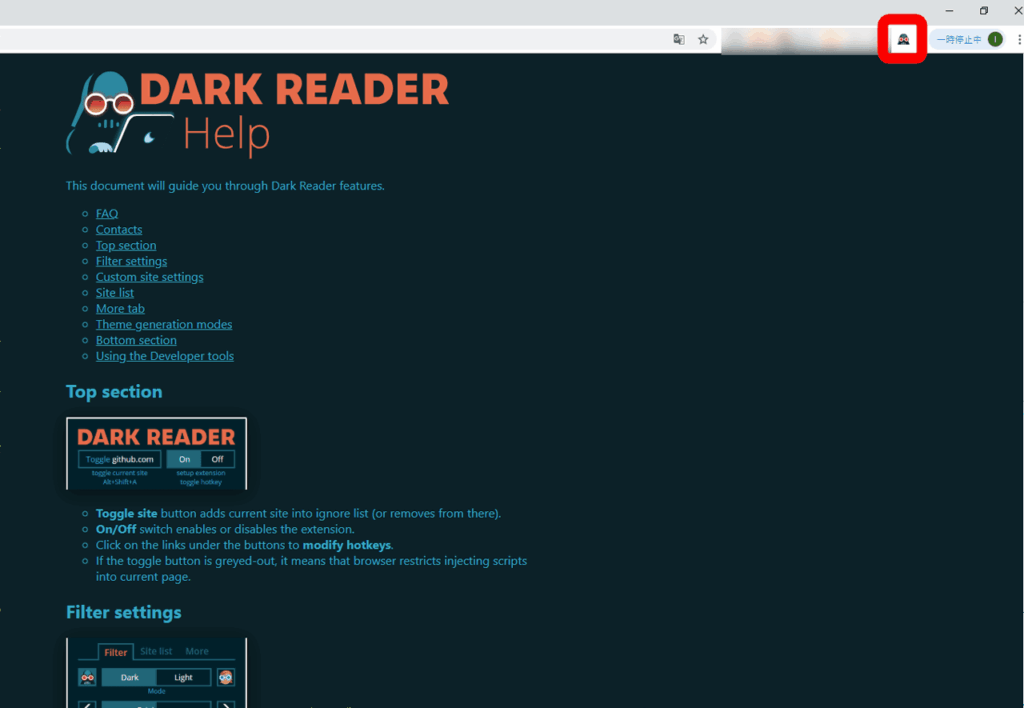Click the 'If the toggle button is greyed-out' bullet
Screen dimensions: 1024x708
point(312,569)
